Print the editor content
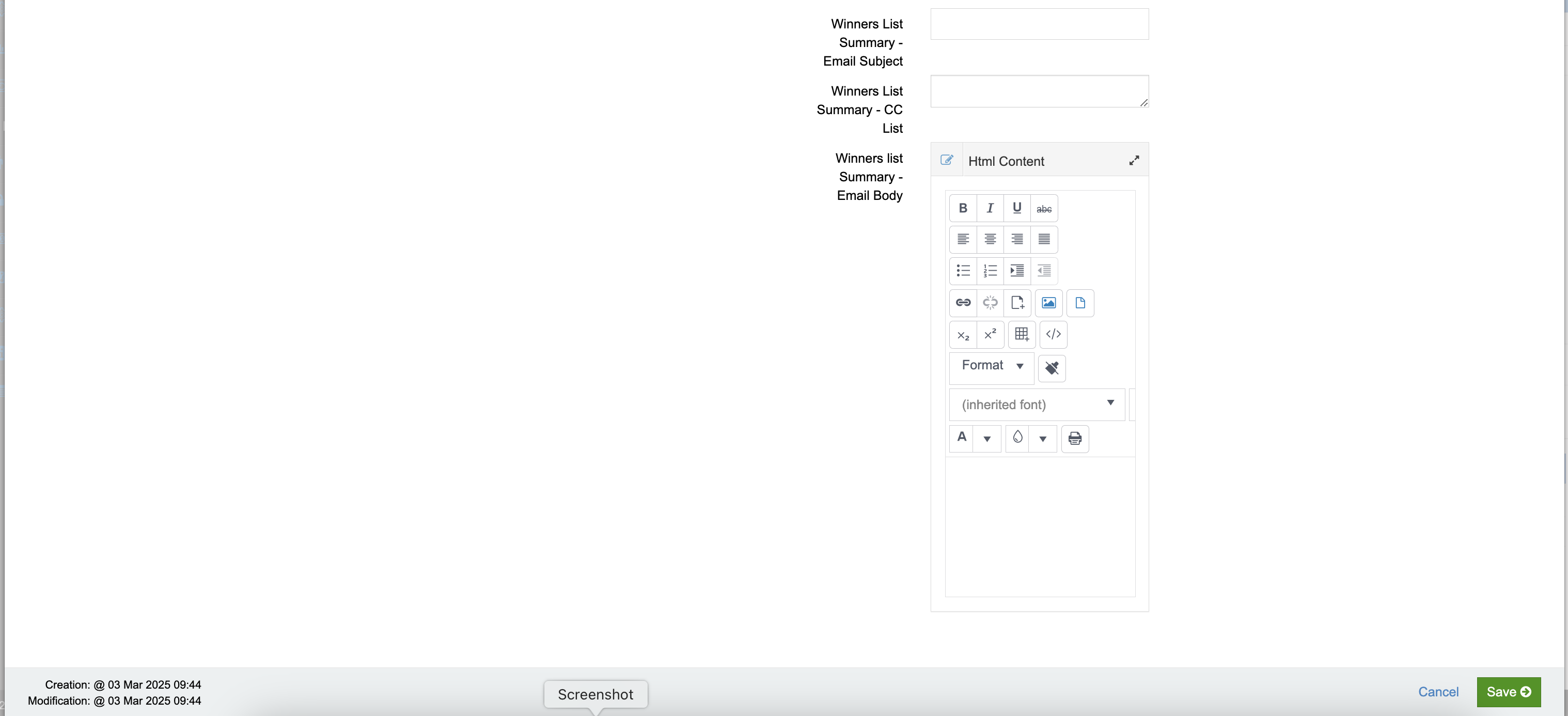The image size is (1568, 716). point(1074,439)
